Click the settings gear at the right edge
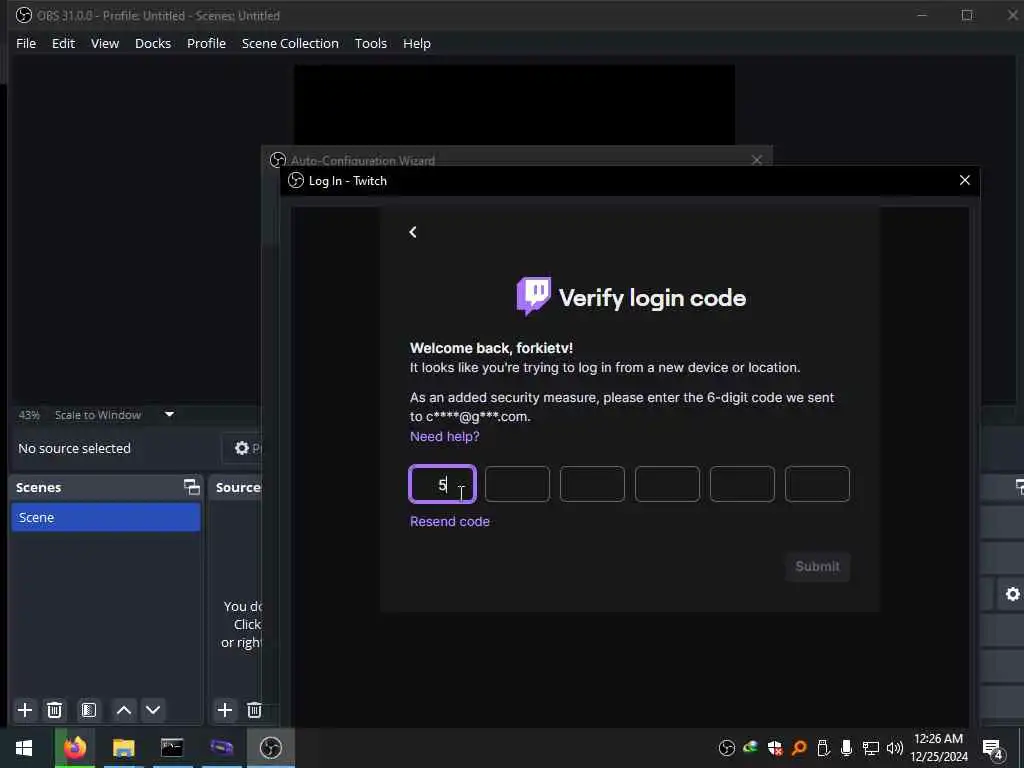This screenshot has height=768, width=1024. coord(1012,594)
